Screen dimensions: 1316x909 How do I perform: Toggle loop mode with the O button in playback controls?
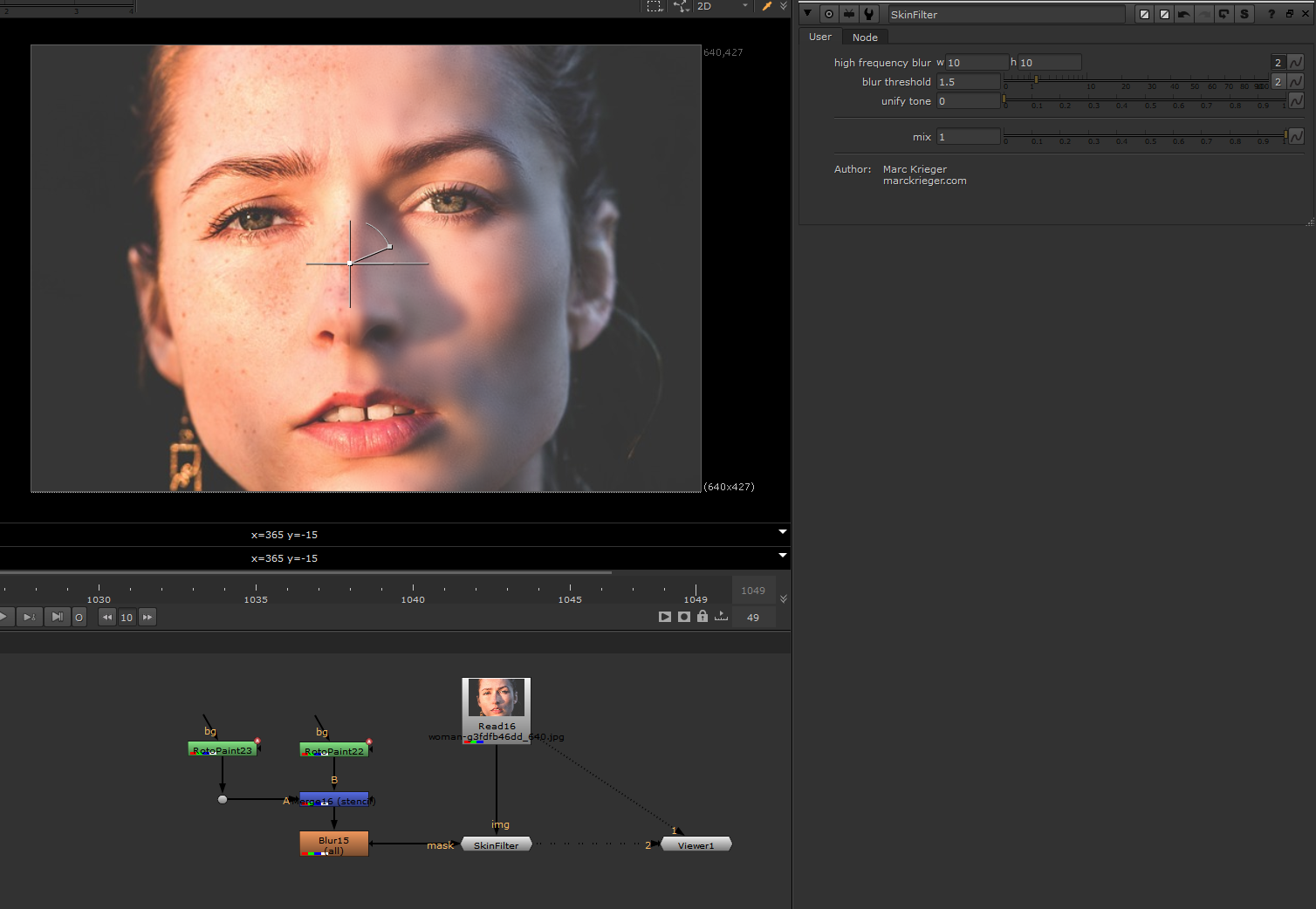tap(79, 617)
